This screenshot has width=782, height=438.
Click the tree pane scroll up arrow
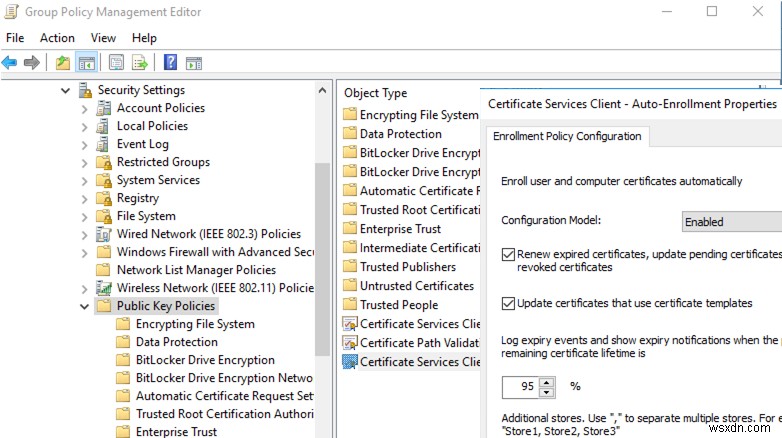pos(322,90)
